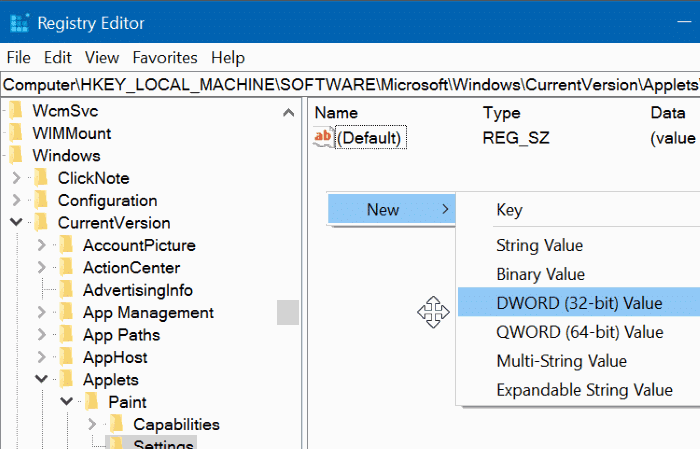Image resolution: width=700 pixels, height=449 pixels.
Task: Choose Multi-String Value from the submenu
Action: tap(579, 361)
